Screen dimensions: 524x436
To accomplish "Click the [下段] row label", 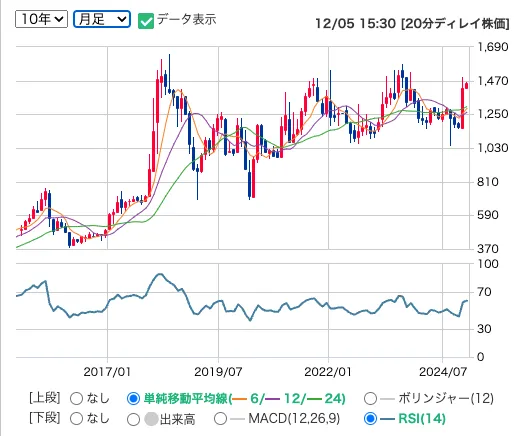I will 45,418.
